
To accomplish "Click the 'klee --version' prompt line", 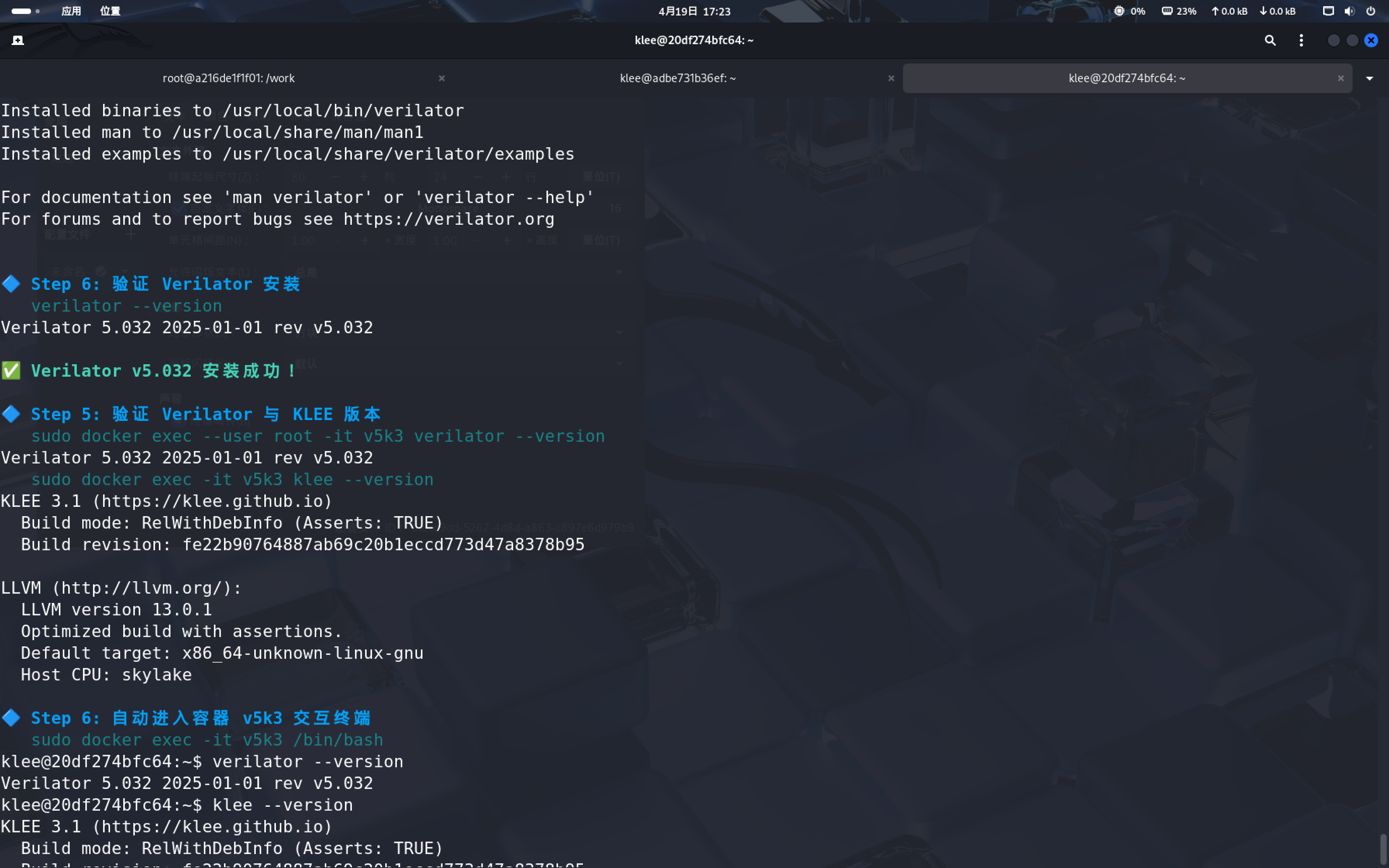I will click(x=177, y=805).
